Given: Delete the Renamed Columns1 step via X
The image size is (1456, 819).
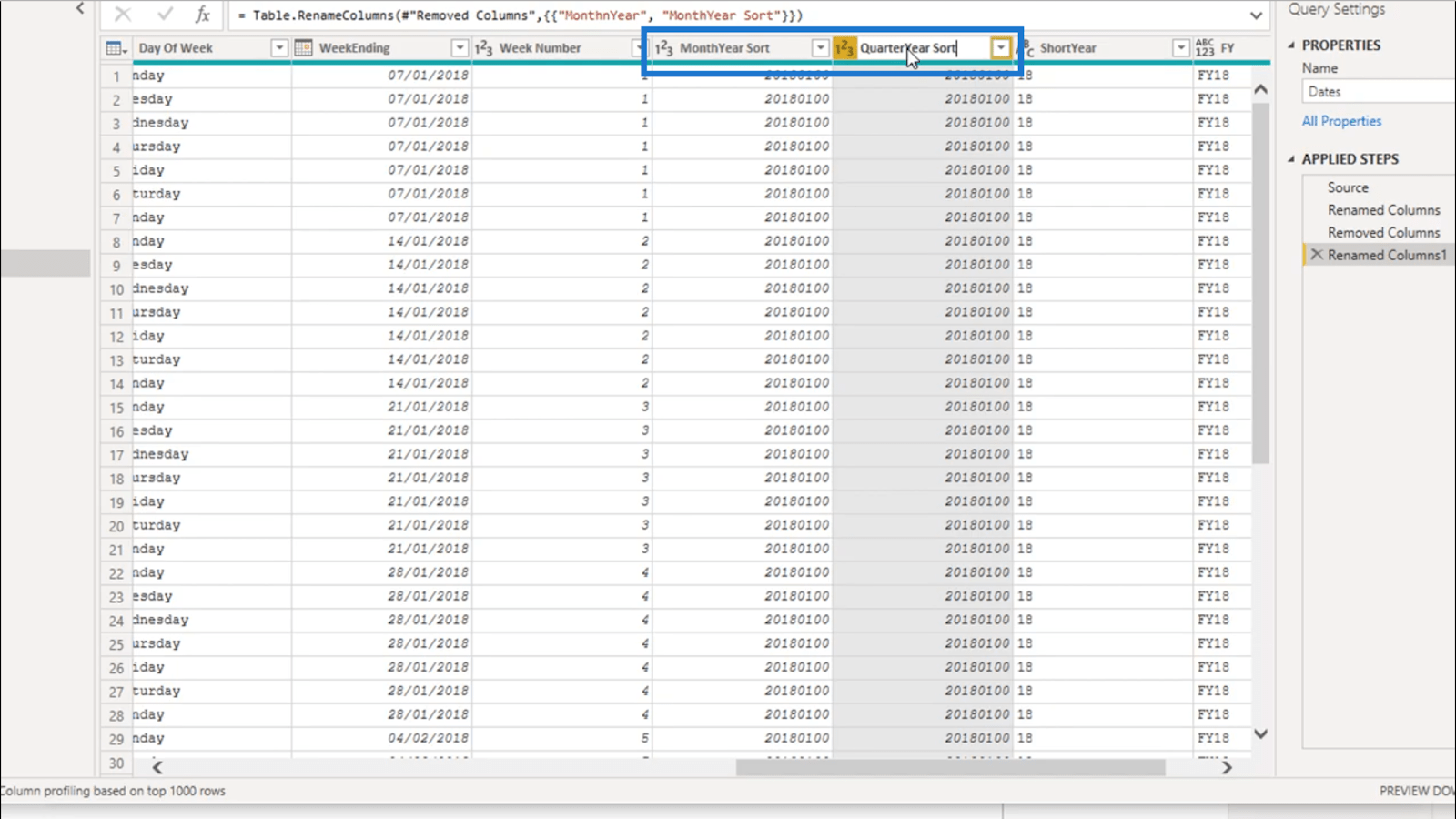Looking at the screenshot, I should click(1316, 255).
